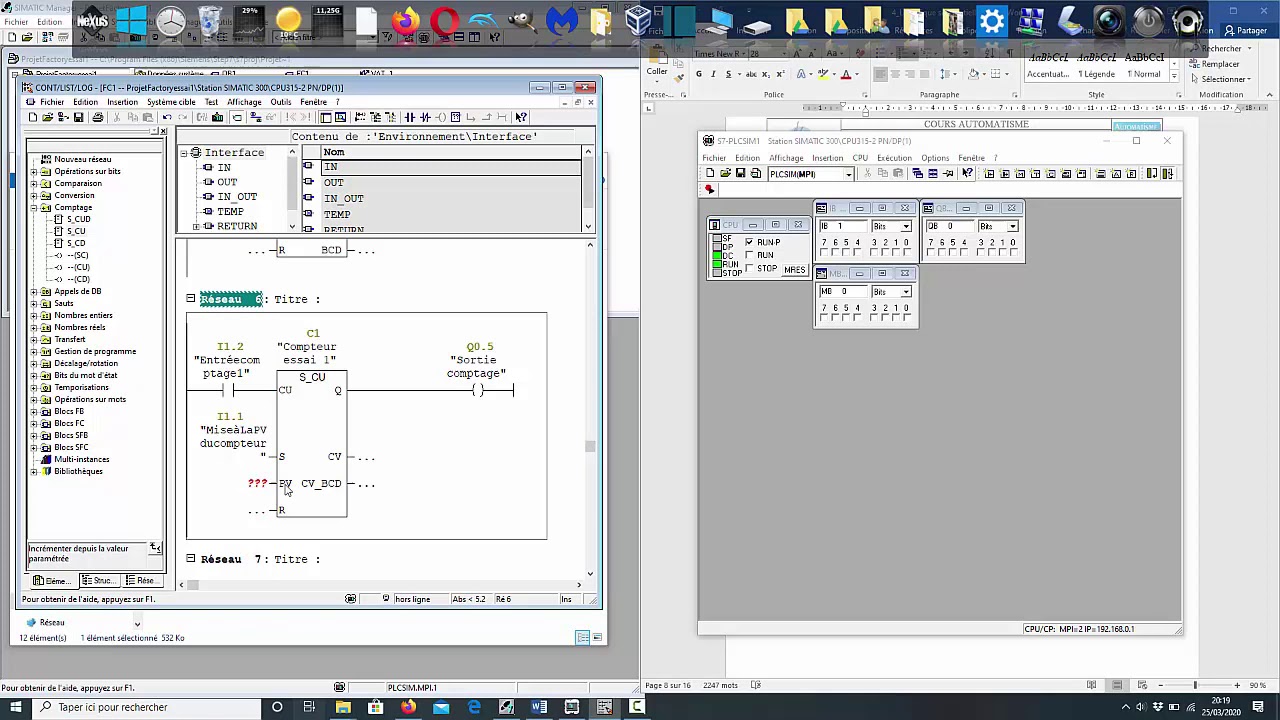
Task: Toggle monitoring glasses icon in editor toolbar
Action: tap(269, 117)
